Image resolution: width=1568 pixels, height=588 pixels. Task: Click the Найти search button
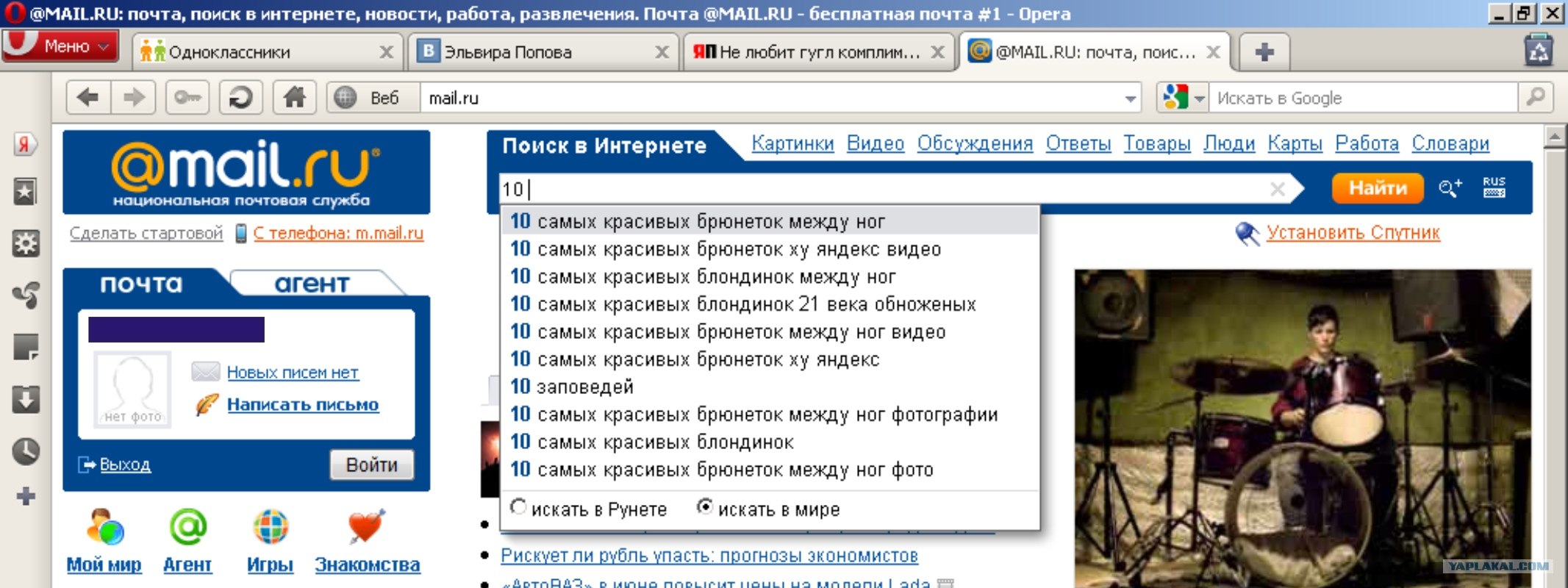[x=1378, y=188]
